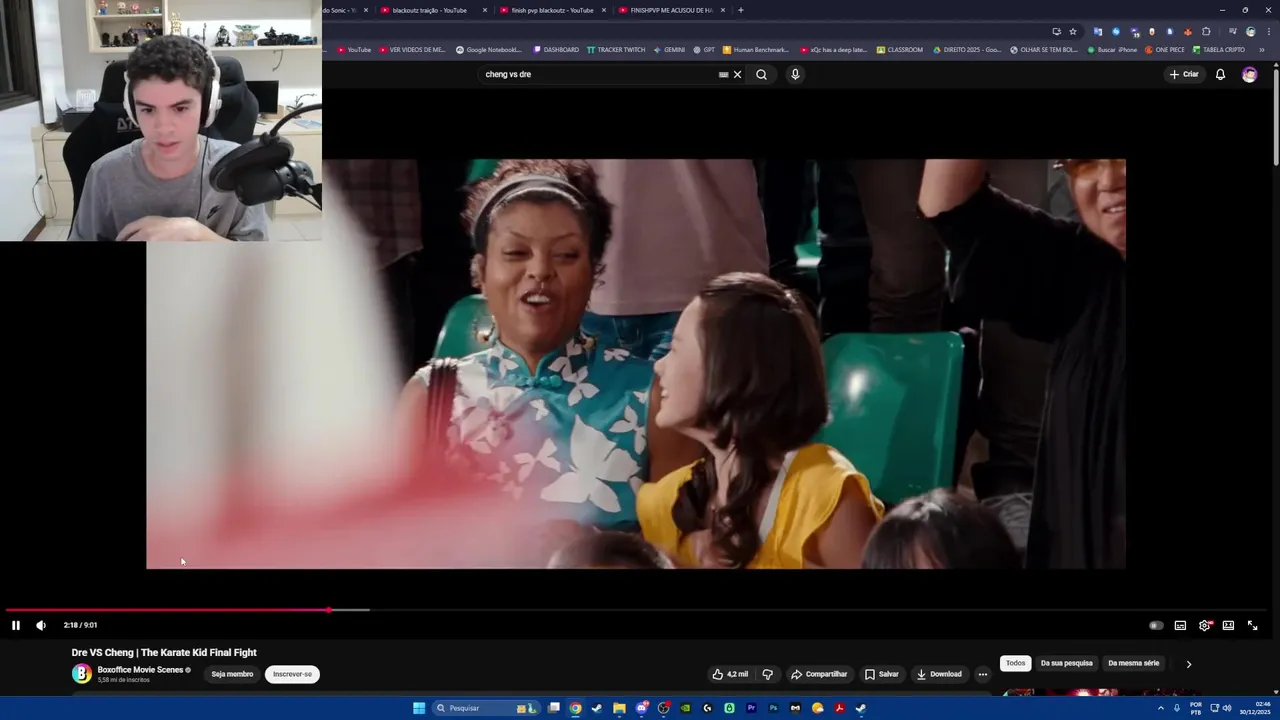Open YouTube notifications bell
The height and width of the screenshot is (720, 1280).
1220,74
